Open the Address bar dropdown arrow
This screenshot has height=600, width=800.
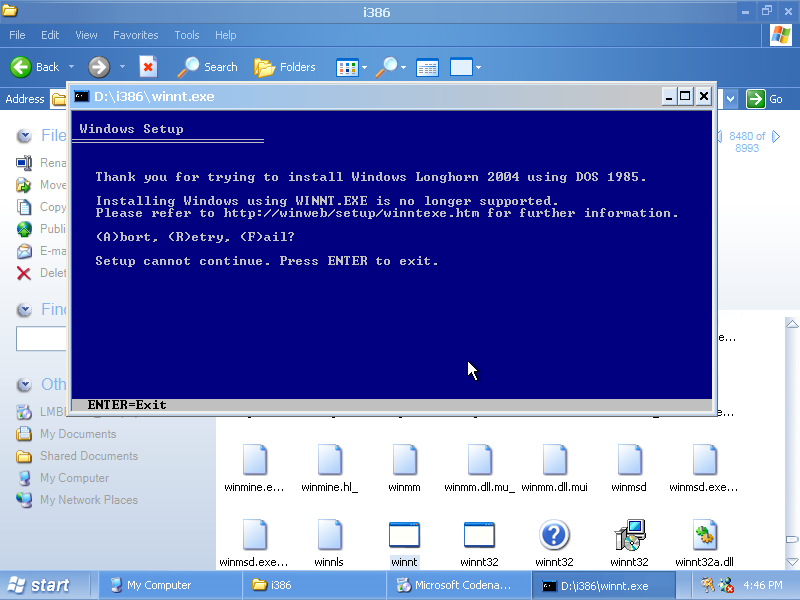(730, 99)
